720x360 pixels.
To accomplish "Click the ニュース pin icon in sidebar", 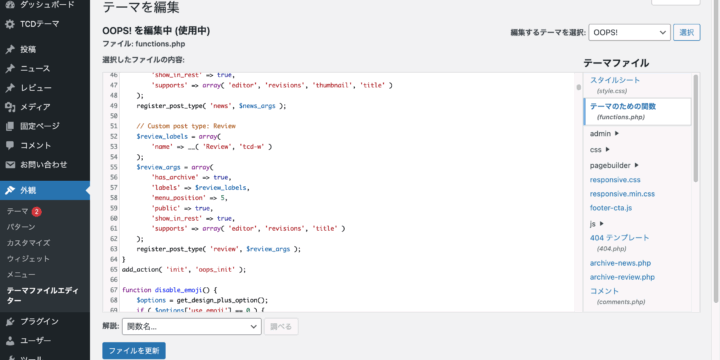I will 10,69.
